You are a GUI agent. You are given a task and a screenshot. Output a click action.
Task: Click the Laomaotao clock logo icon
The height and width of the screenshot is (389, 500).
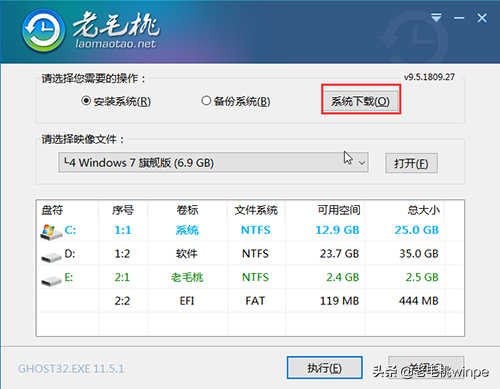coord(43,31)
